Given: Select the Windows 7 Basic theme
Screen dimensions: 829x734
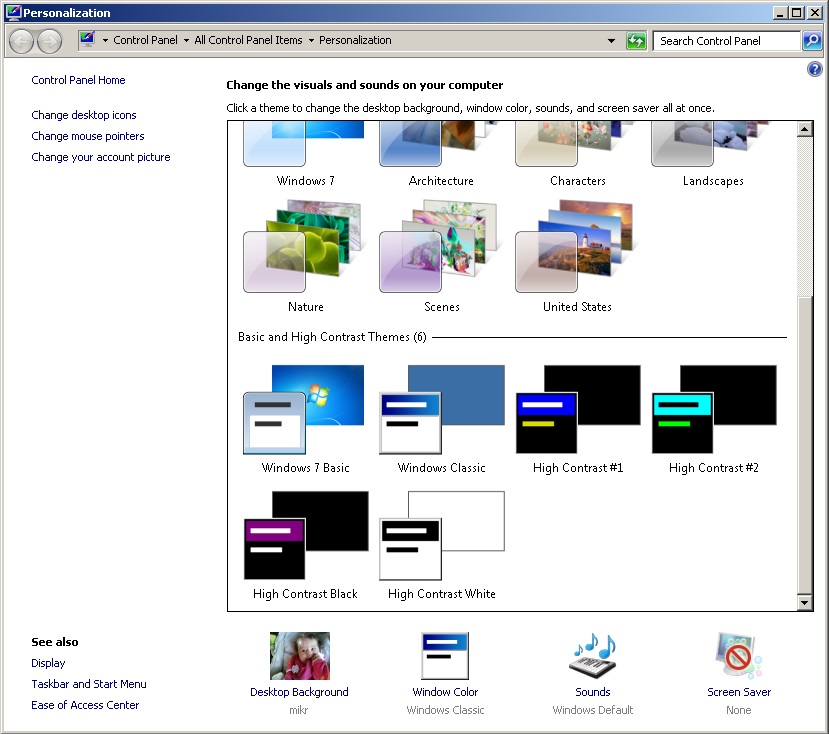Looking at the screenshot, I should point(305,419).
